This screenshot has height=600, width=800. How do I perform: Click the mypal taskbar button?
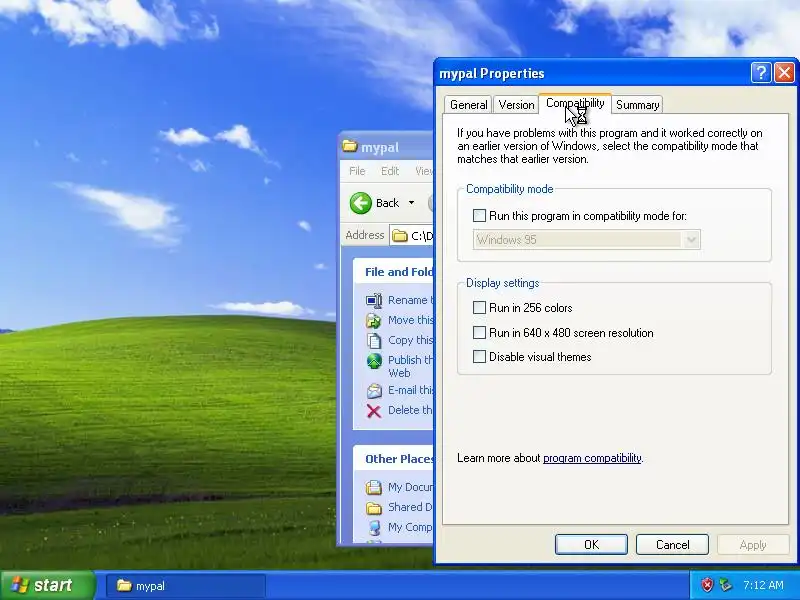click(x=186, y=586)
